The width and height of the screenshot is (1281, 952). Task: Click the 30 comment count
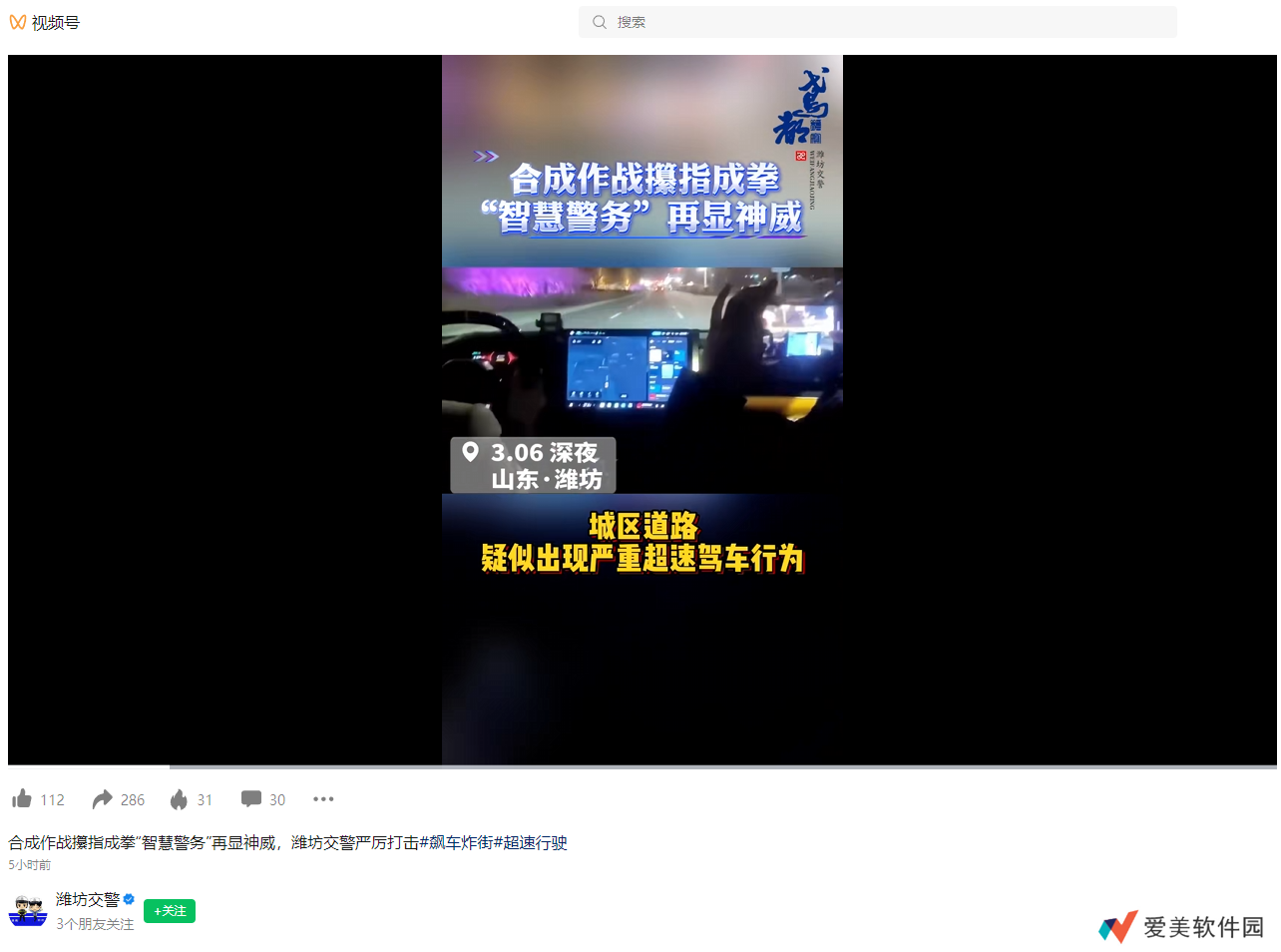(x=277, y=800)
